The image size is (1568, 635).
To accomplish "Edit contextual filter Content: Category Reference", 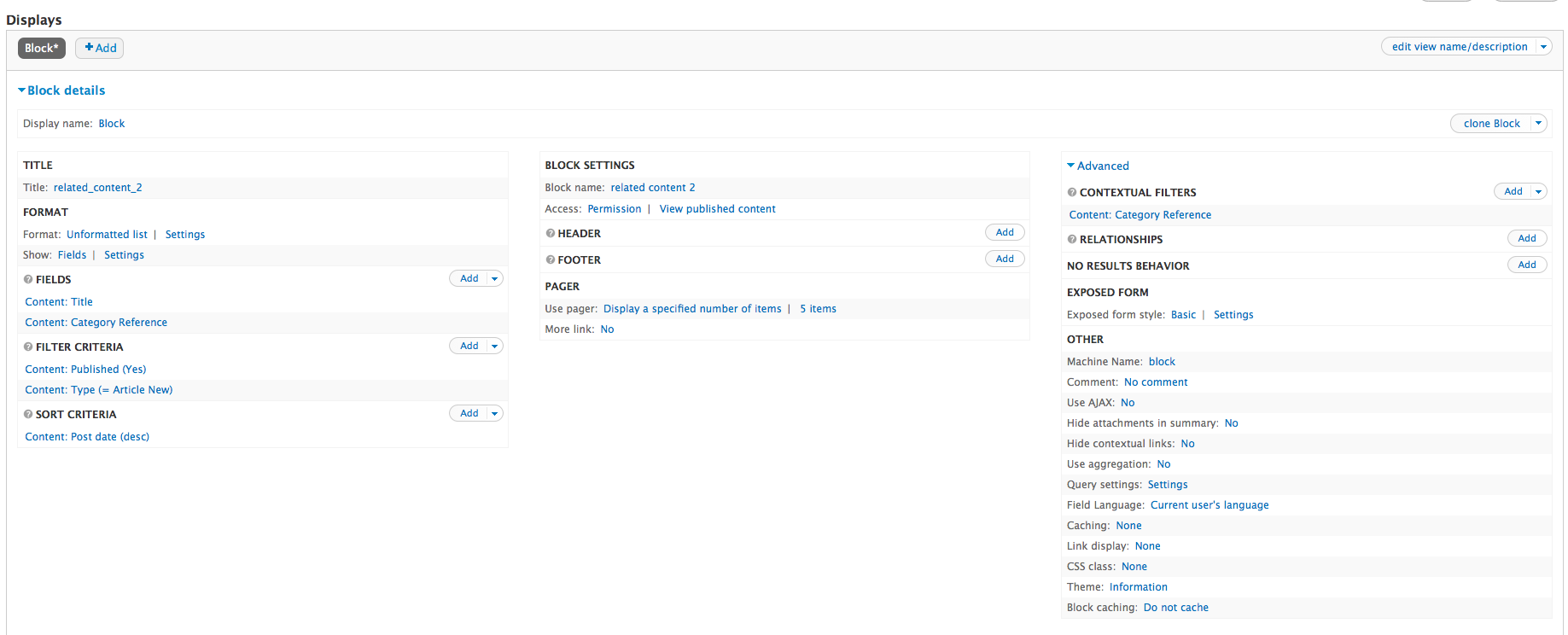I will [x=1140, y=215].
